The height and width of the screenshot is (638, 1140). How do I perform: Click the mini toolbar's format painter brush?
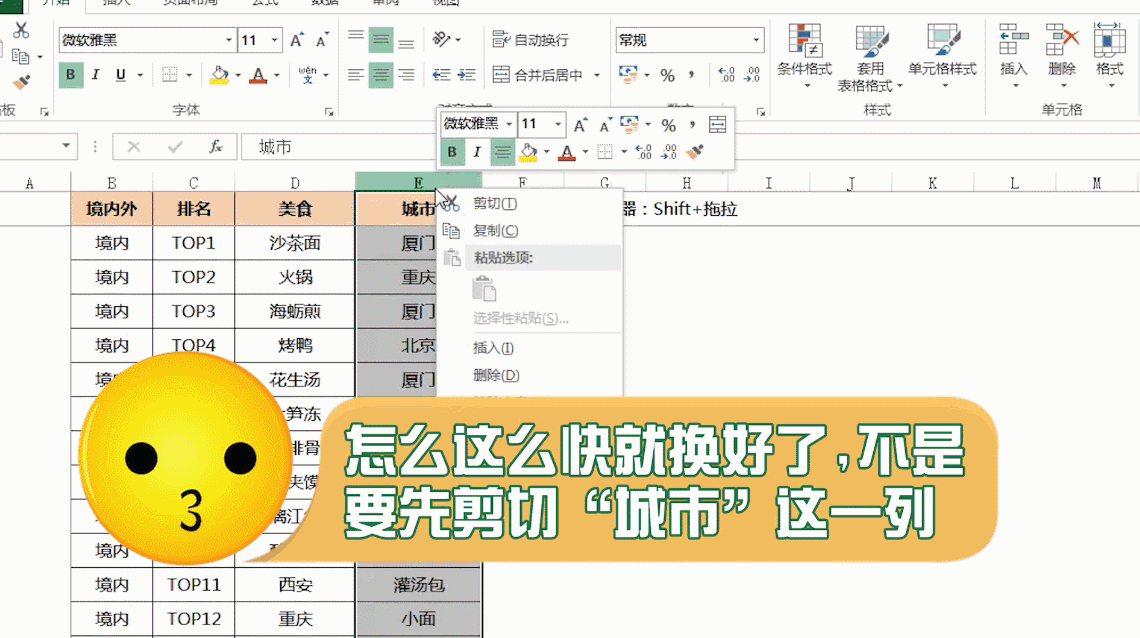pos(696,152)
